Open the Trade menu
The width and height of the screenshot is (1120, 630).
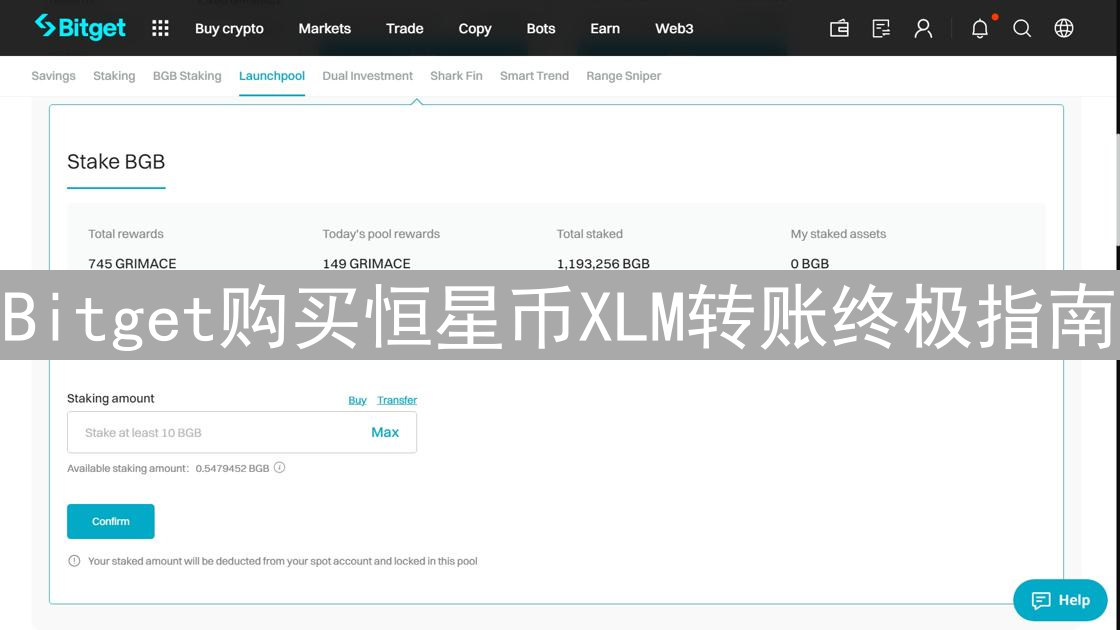tap(404, 29)
